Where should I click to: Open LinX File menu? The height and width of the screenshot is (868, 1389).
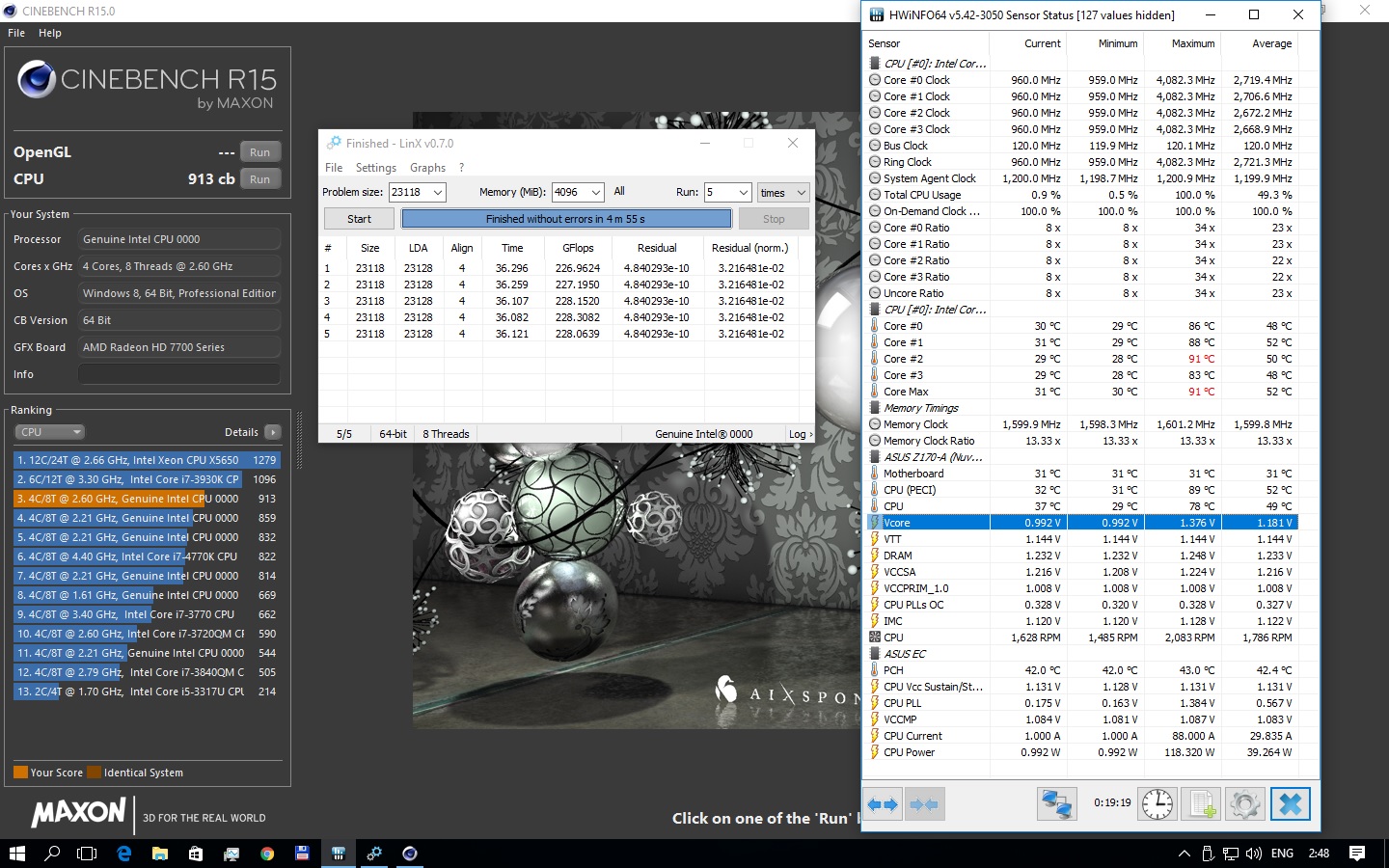tap(334, 168)
